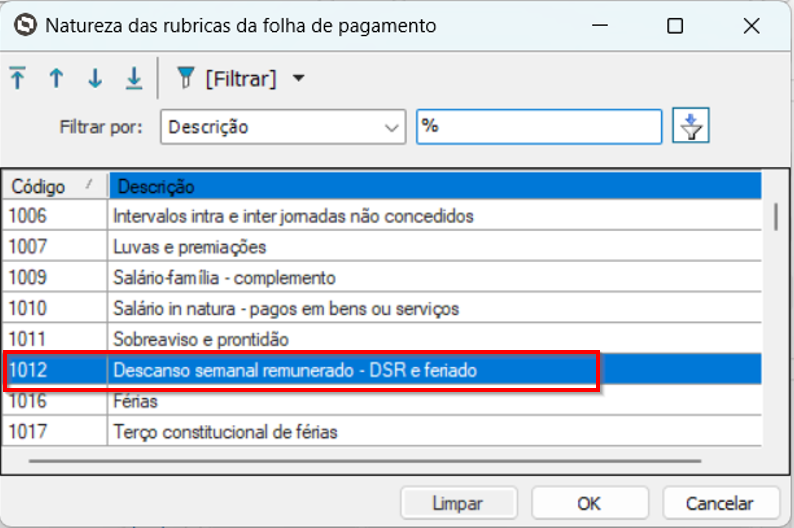The image size is (794, 528).
Task: Click the previous record up arrow
Action: click(56, 78)
